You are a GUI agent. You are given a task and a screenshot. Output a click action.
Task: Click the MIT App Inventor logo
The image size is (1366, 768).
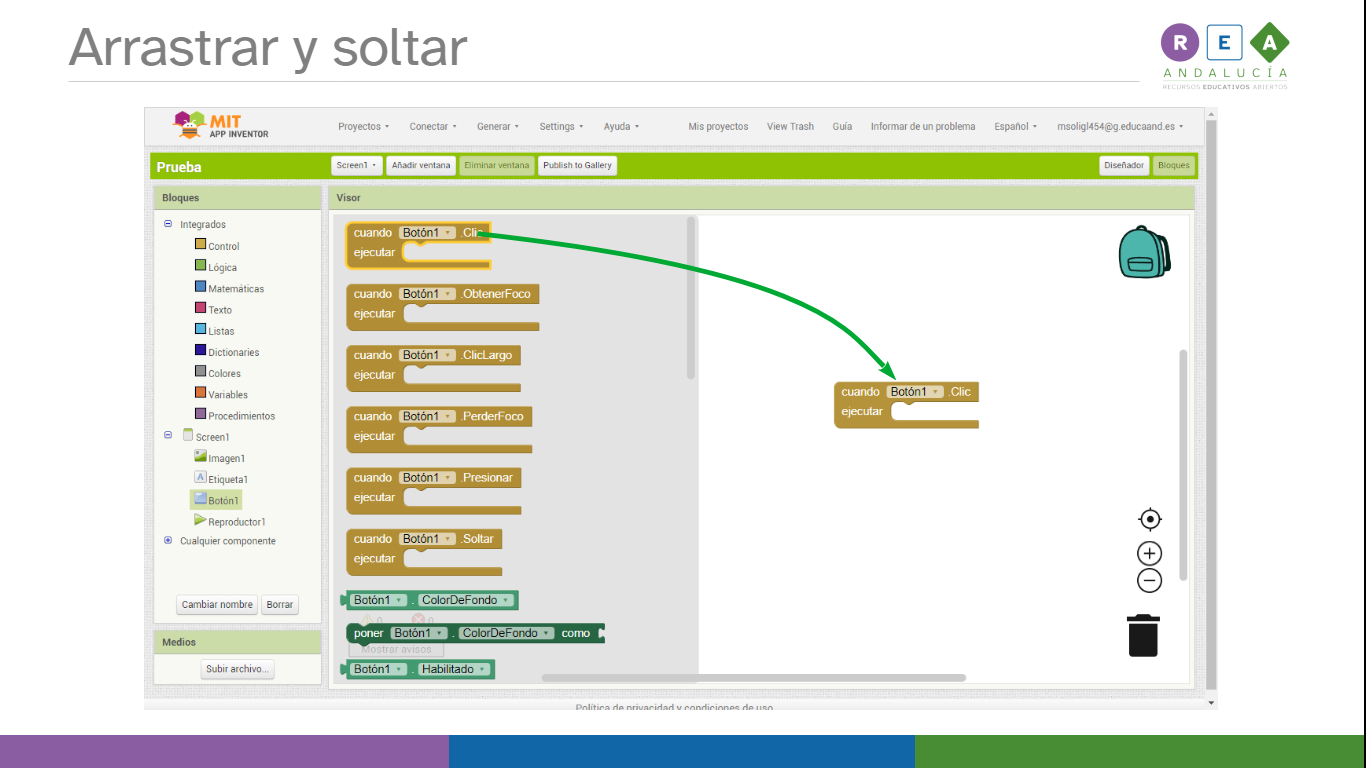(x=222, y=126)
